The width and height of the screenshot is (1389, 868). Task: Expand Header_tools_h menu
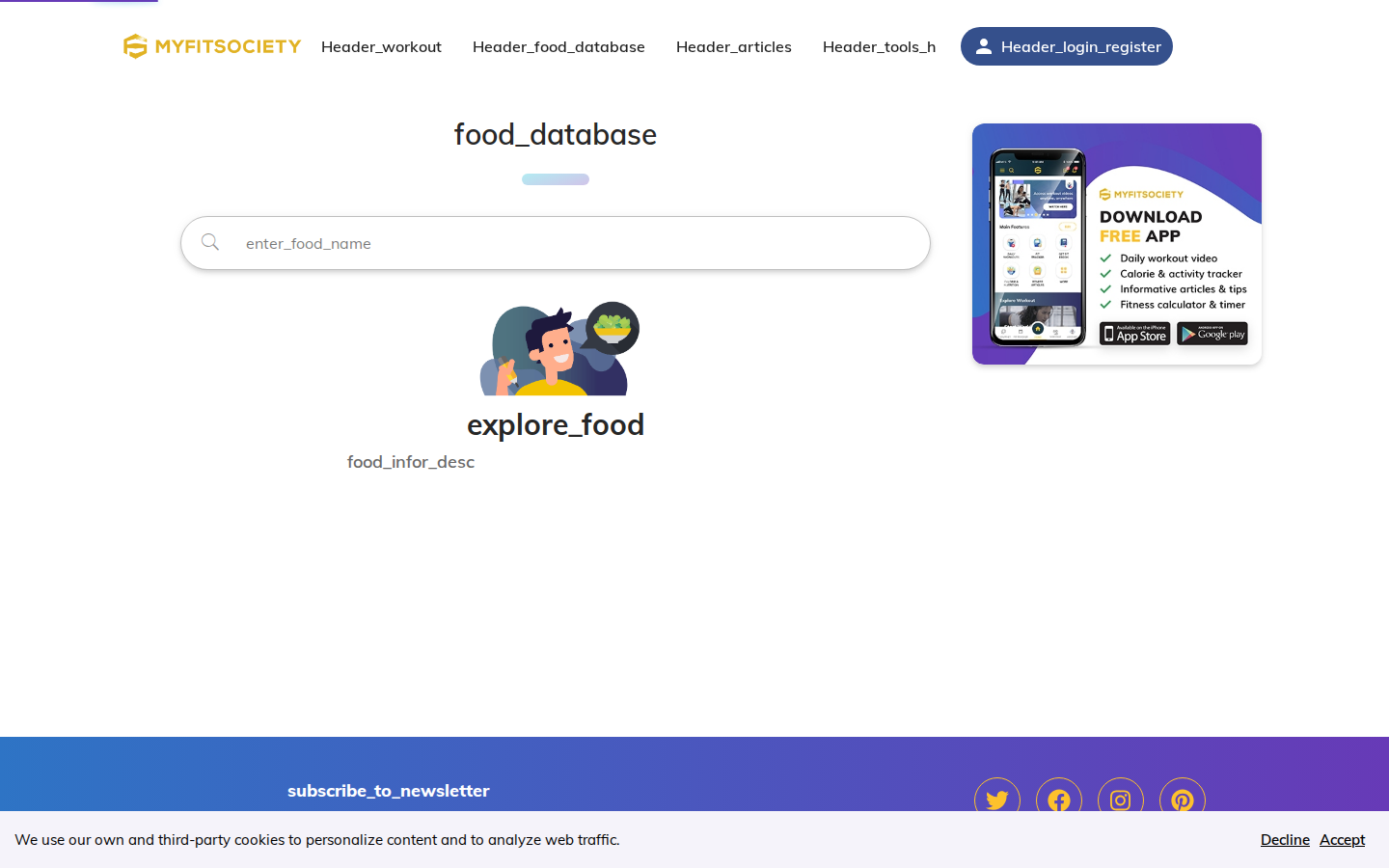point(879,46)
